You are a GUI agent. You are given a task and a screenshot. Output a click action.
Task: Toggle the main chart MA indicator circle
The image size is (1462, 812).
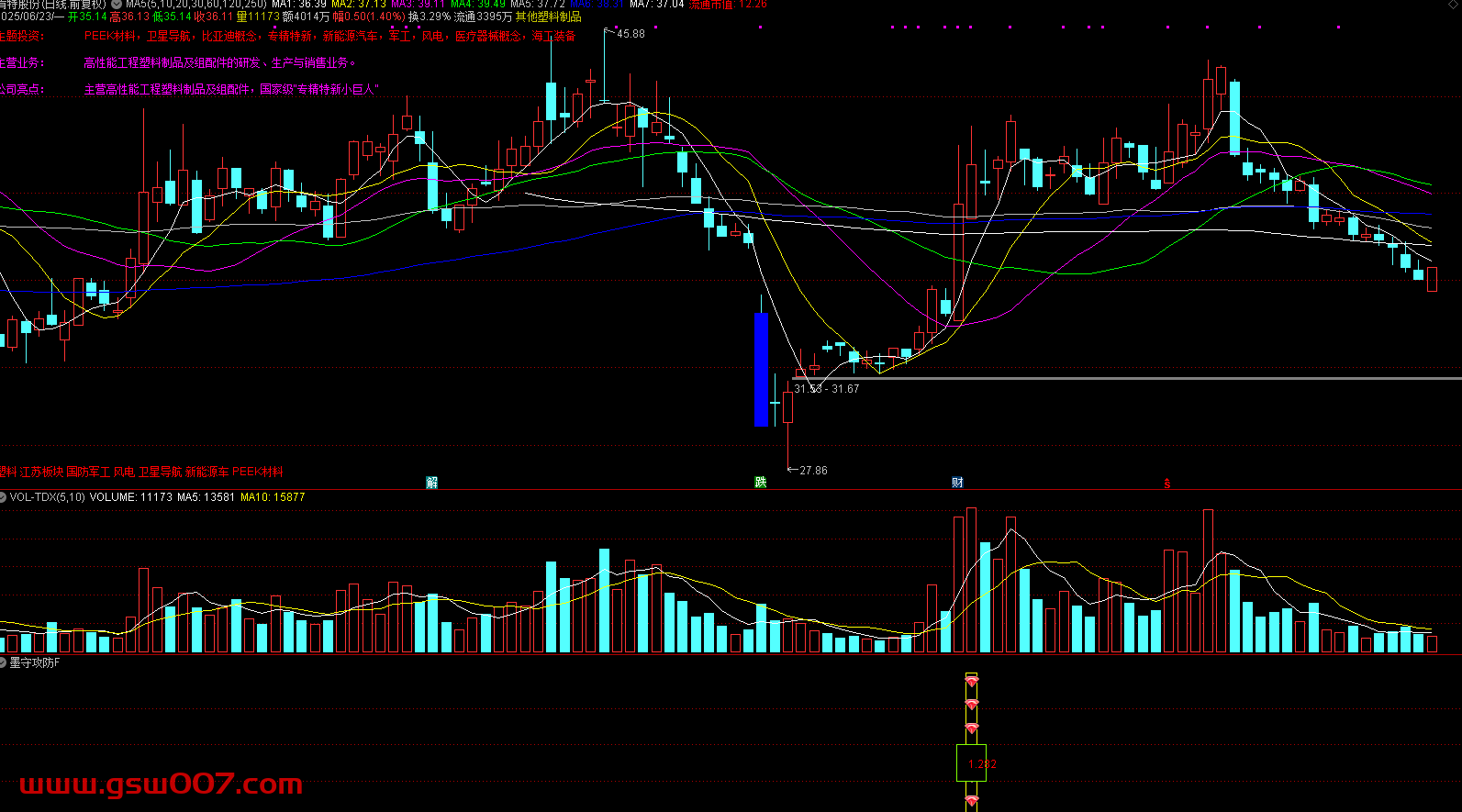(117, 4)
